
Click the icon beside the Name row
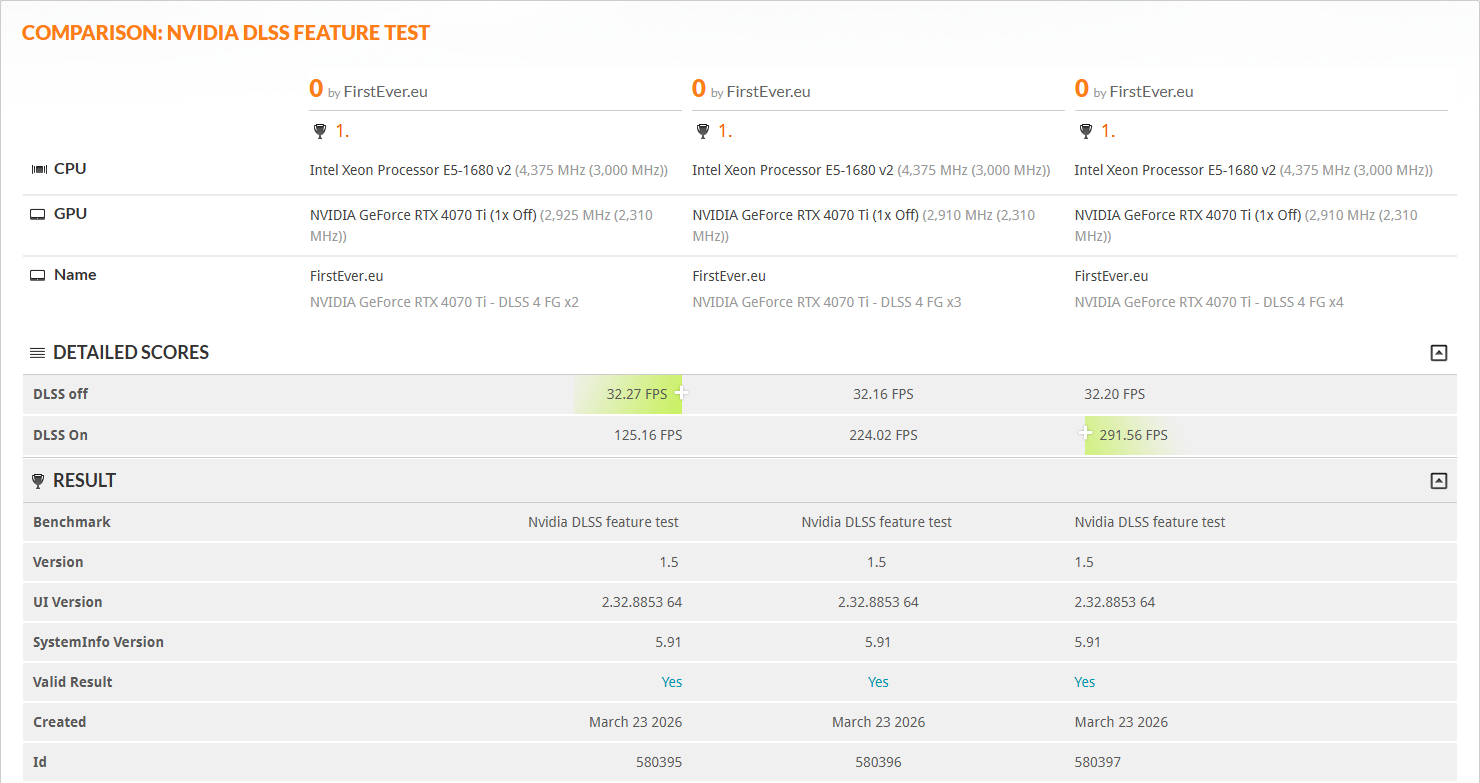click(x=38, y=273)
